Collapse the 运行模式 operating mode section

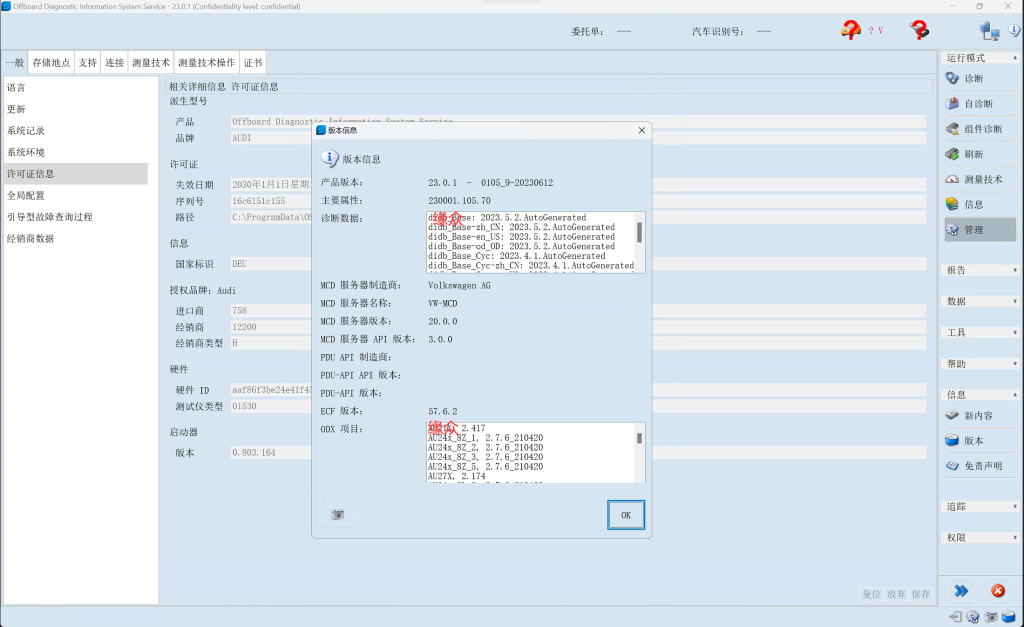click(979, 58)
